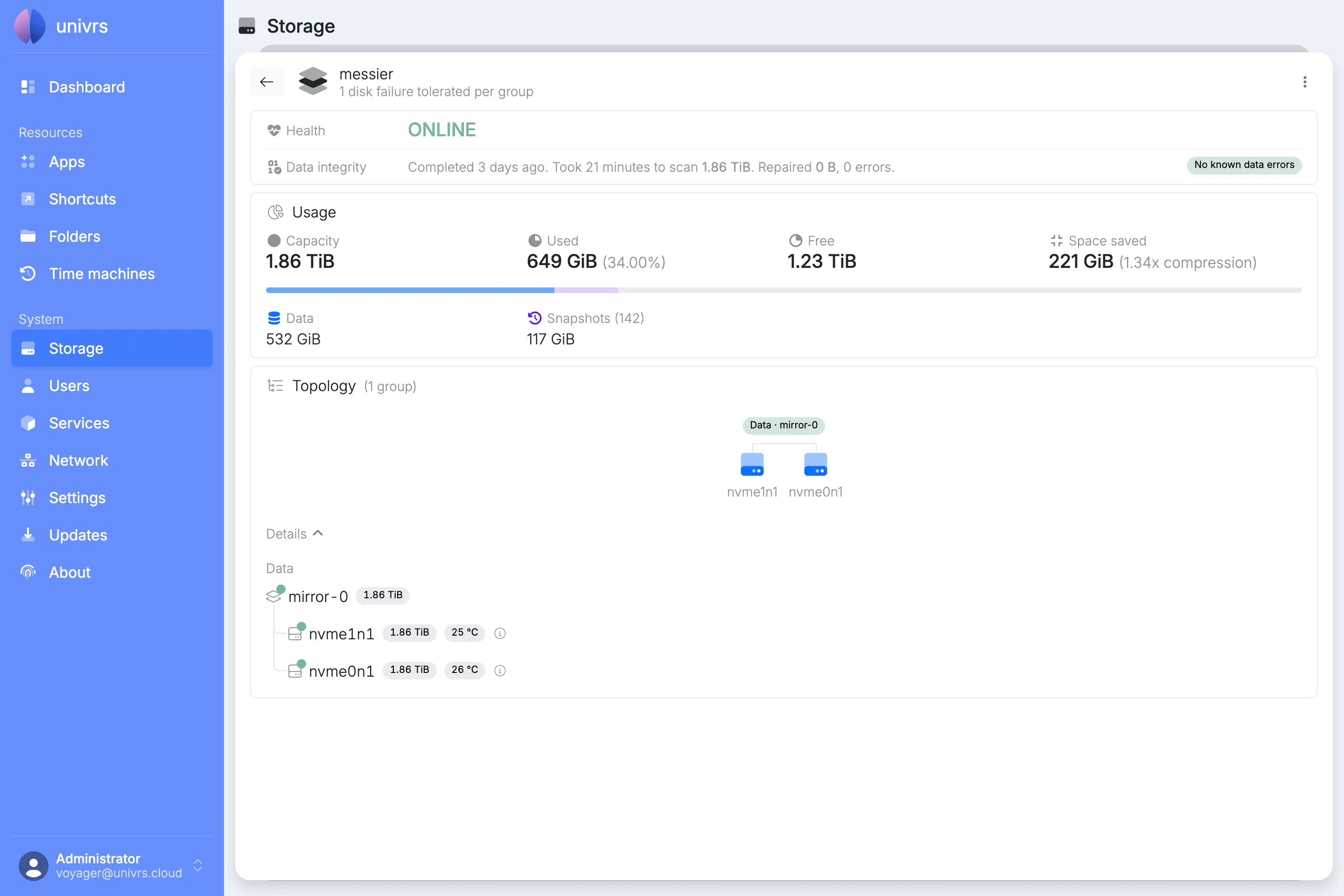1344x896 pixels.
Task: Click the Topology tree icon
Action: tap(275, 386)
